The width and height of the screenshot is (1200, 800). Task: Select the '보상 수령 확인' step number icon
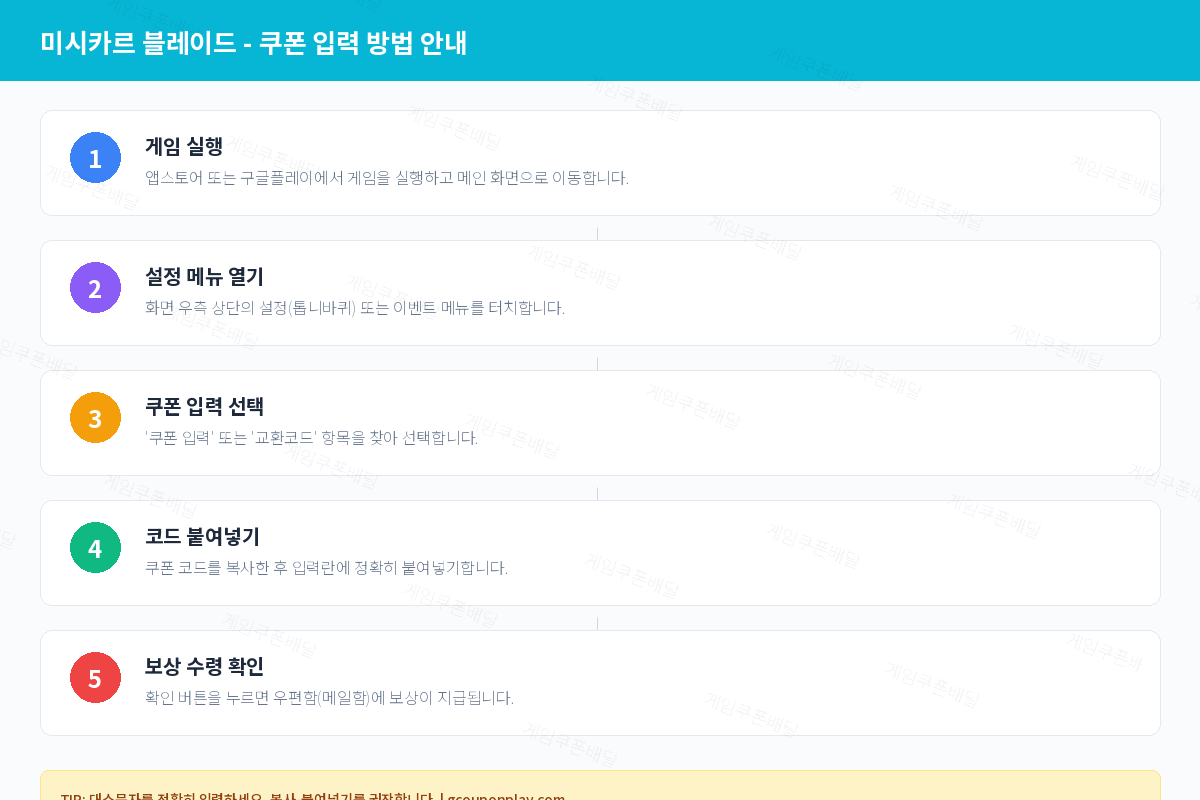(x=95, y=677)
